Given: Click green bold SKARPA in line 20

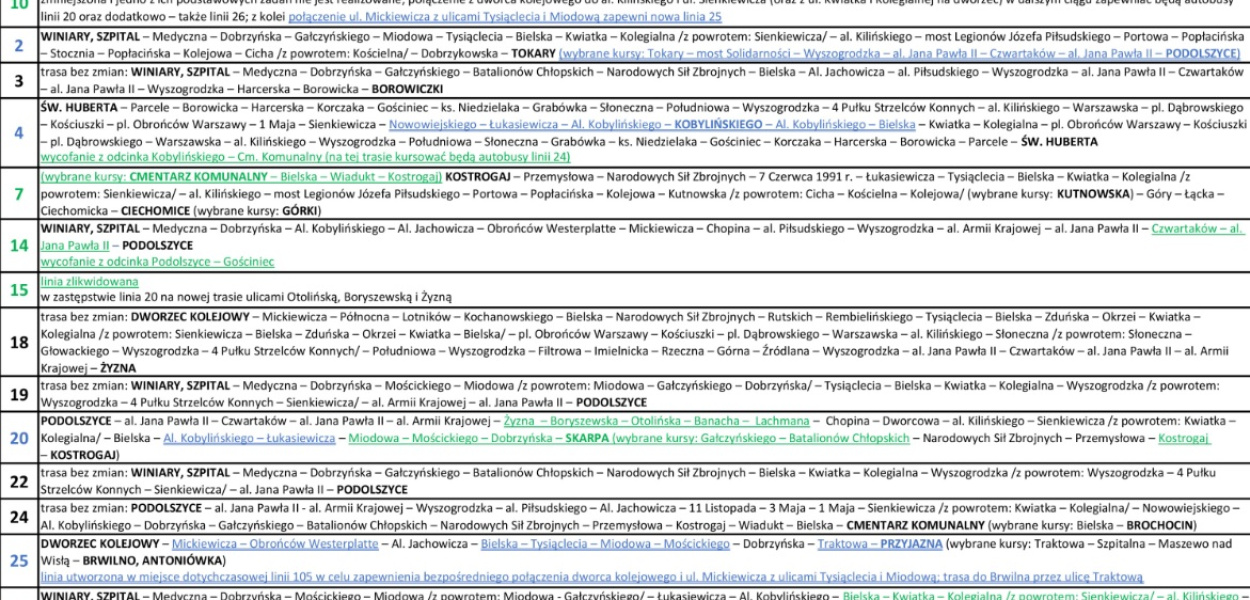Looking at the screenshot, I should 587,439.
